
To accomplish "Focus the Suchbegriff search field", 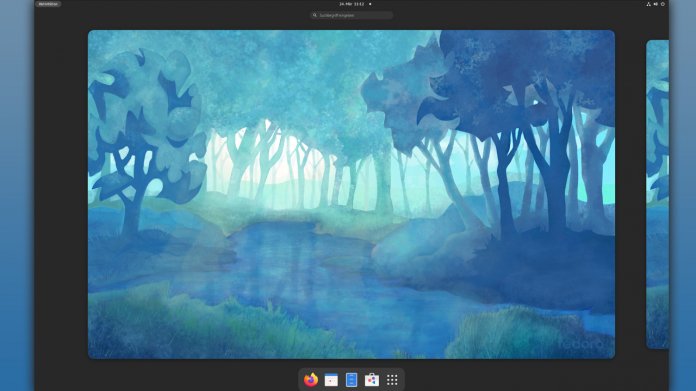I will pyautogui.click(x=352, y=15).
